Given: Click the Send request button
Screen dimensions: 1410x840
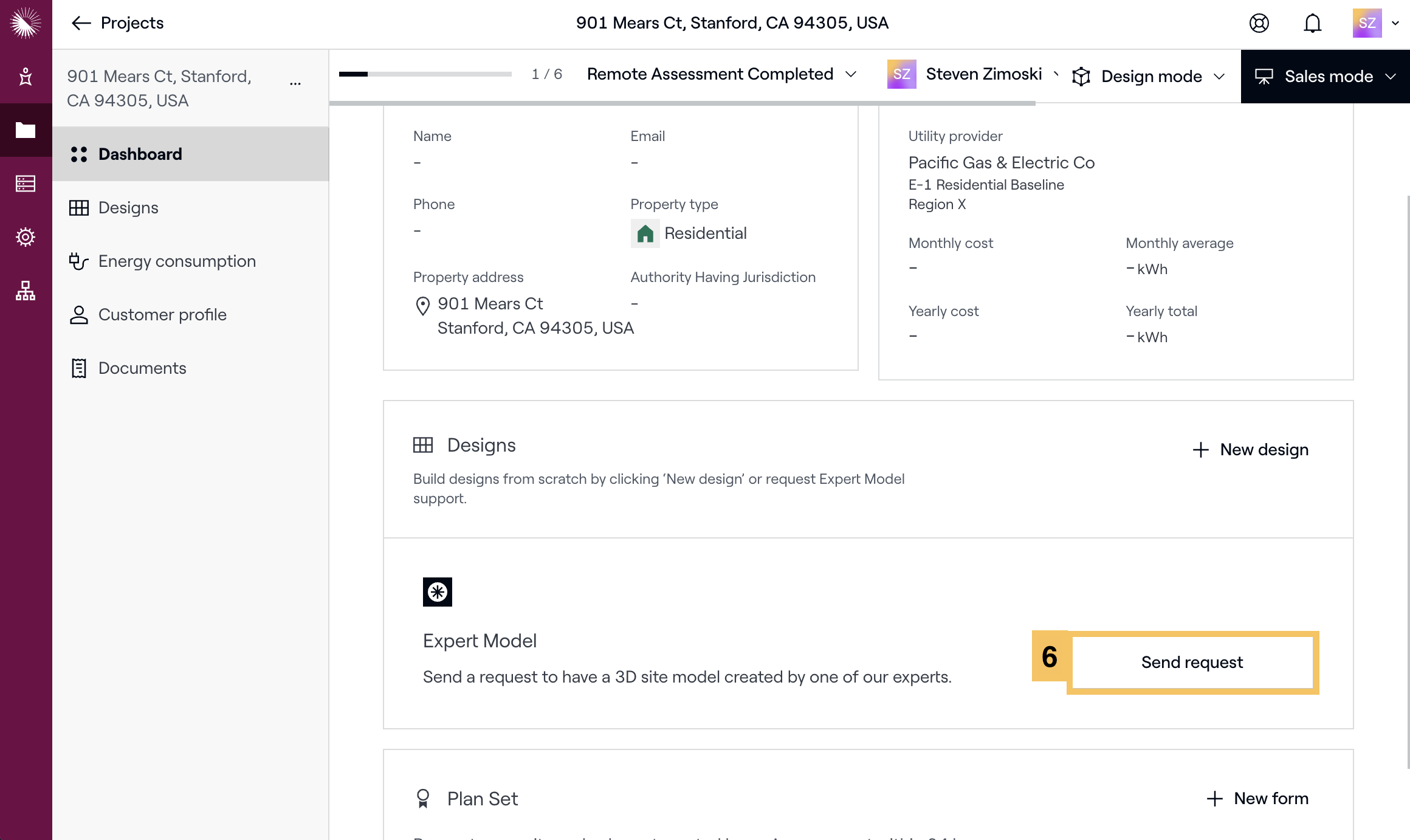Looking at the screenshot, I should tap(1192, 663).
